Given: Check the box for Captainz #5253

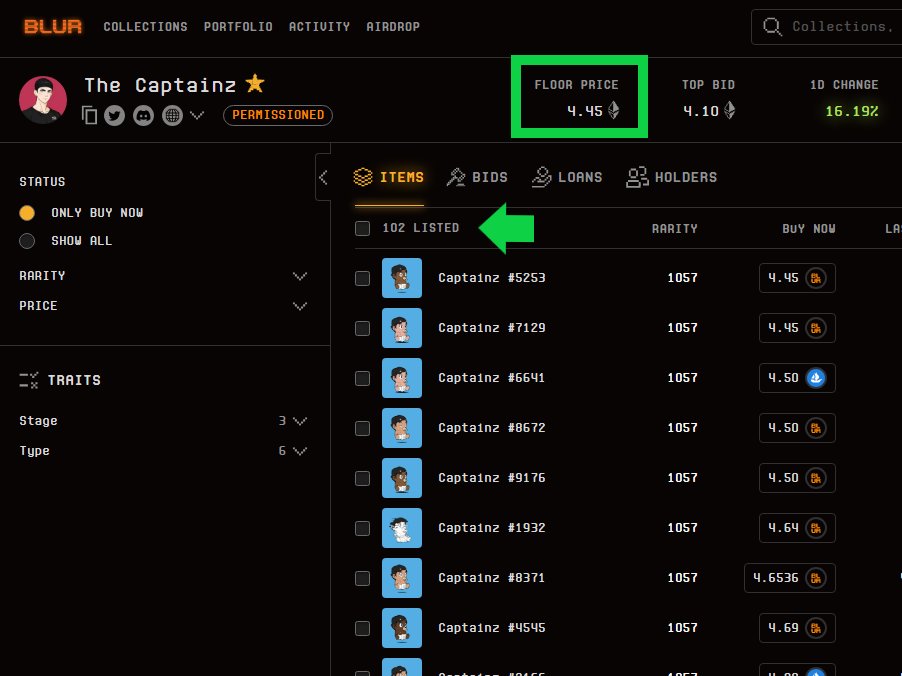Looking at the screenshot, I should (x=362, y=278).
